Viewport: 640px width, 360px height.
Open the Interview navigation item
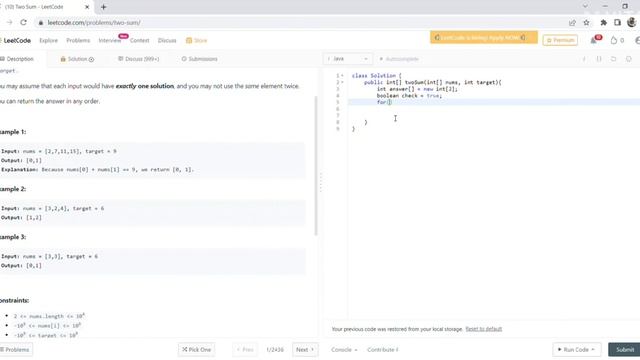(110, 40)
